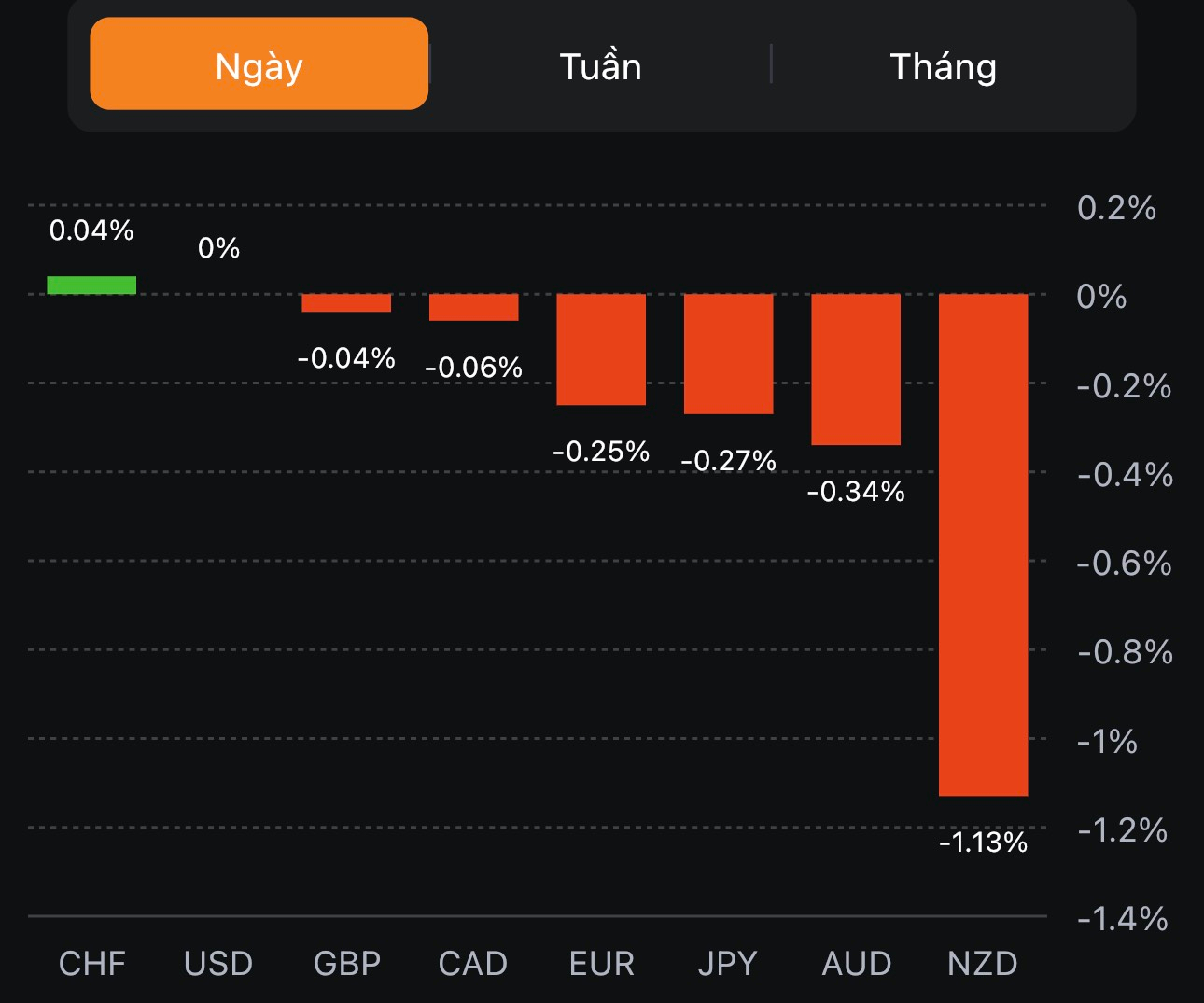
Task: Click the AUD axis label
Action: (x=856, y=963)
